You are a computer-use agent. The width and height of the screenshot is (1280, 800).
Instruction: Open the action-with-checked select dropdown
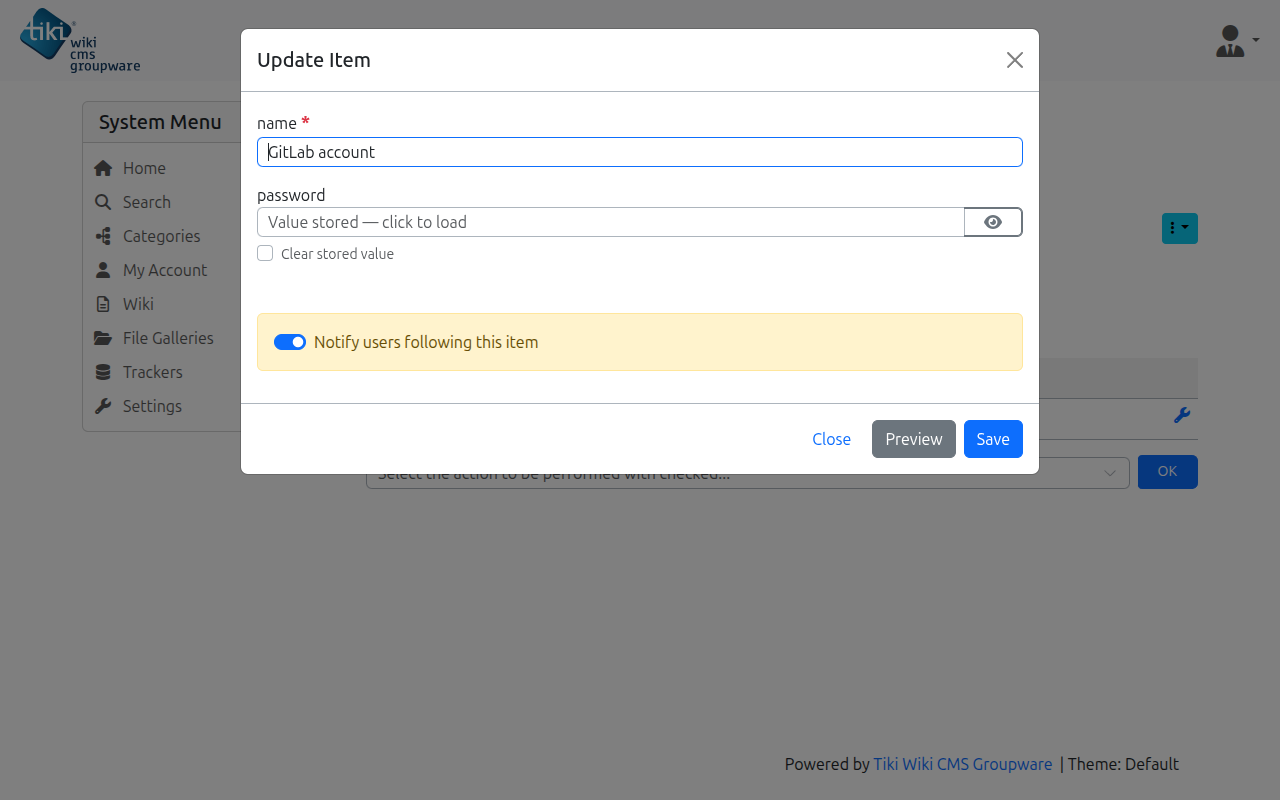[748, 473]
